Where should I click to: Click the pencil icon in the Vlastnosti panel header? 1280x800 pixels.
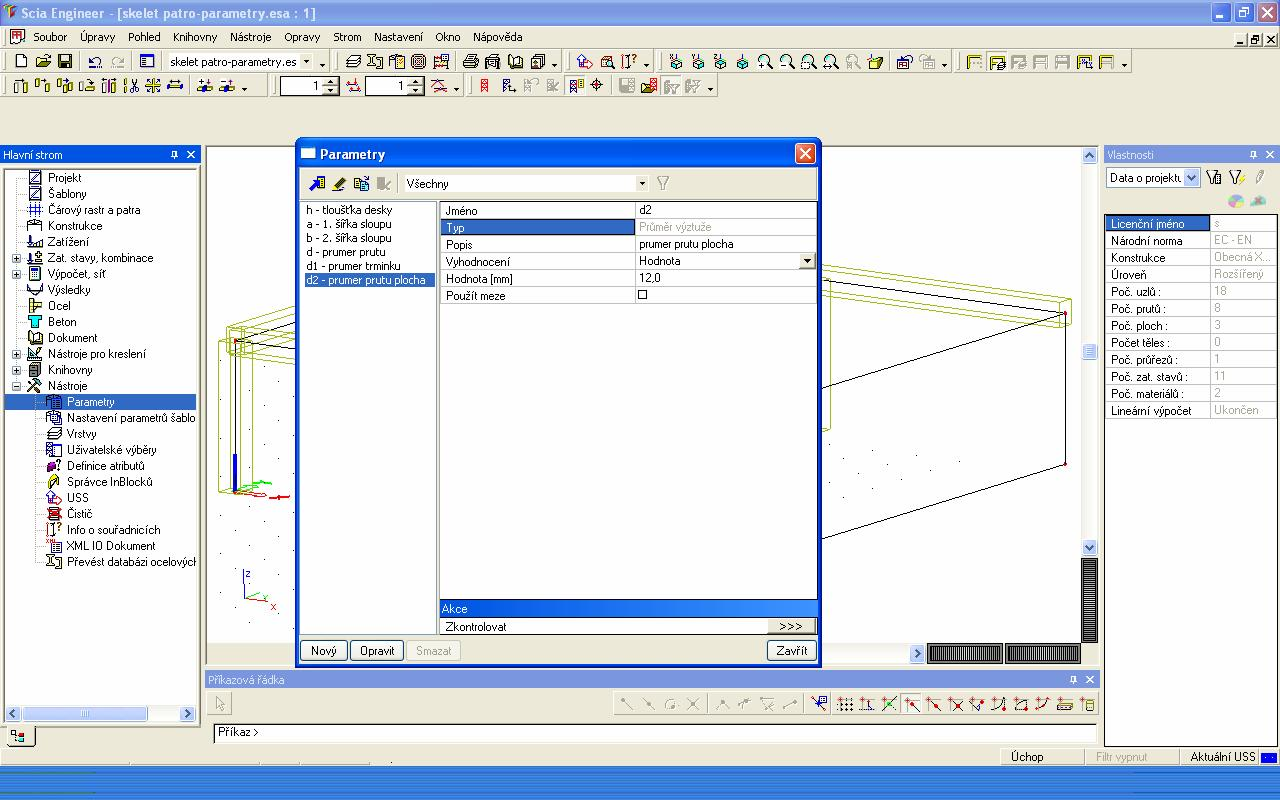click(x=1260, y=177)
